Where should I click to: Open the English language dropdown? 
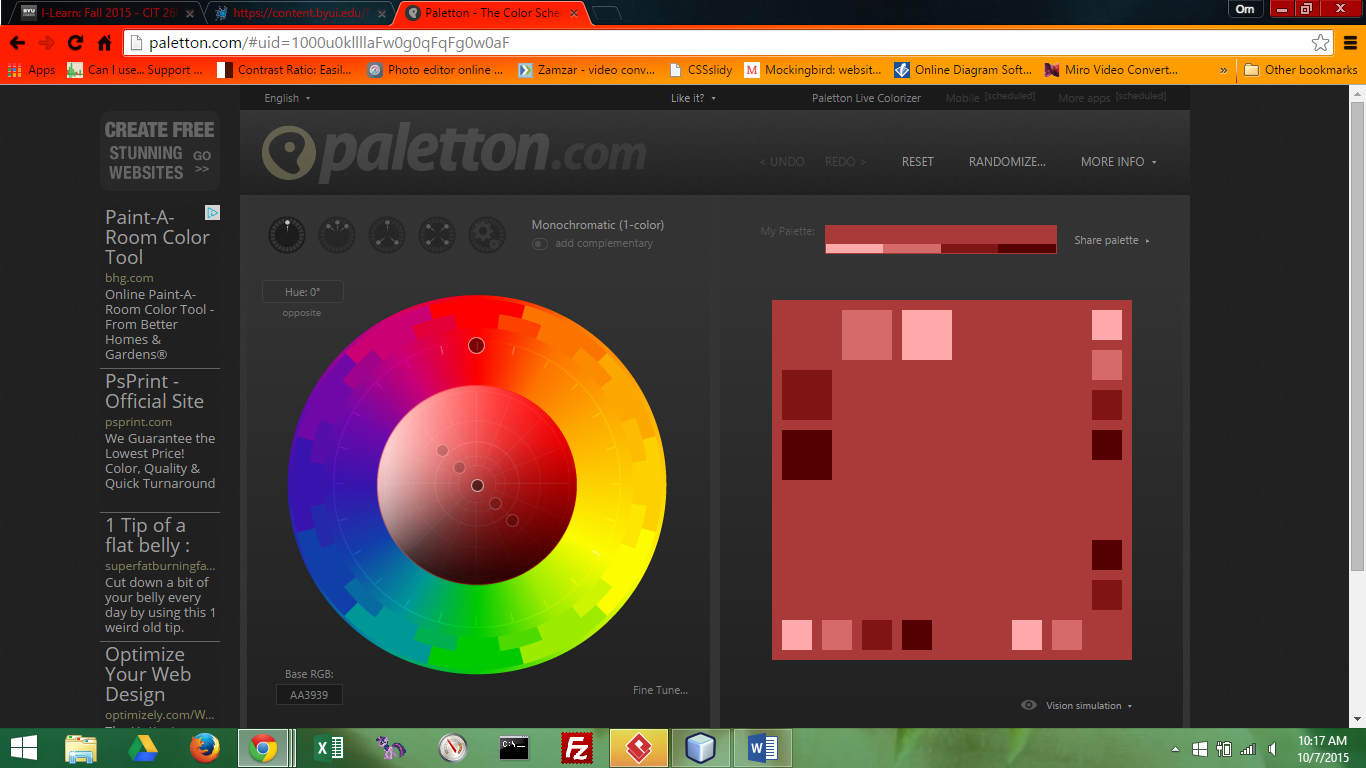pyautogui.click(x=287, y=98)
